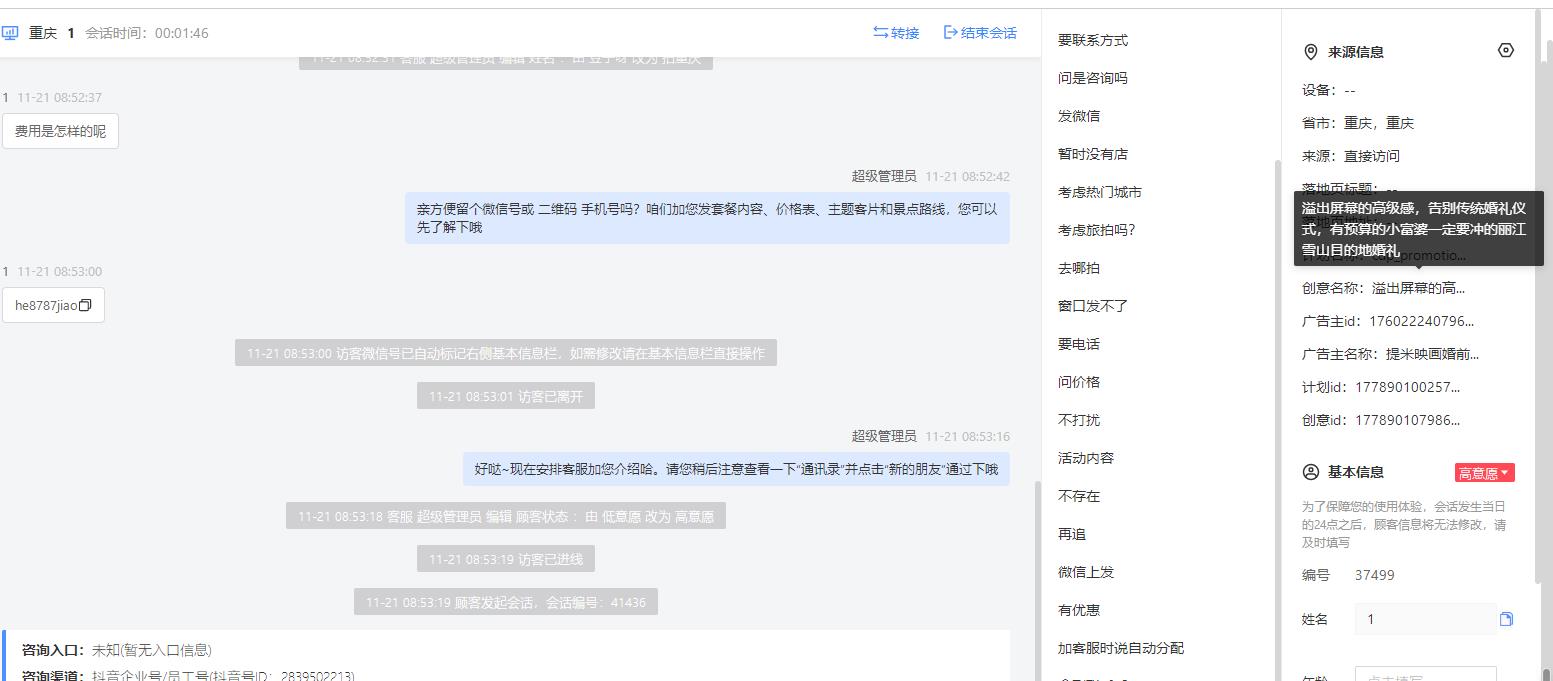
Task: Copy the WeChat ID he8787jiao
Action: [x=85, y=306]
